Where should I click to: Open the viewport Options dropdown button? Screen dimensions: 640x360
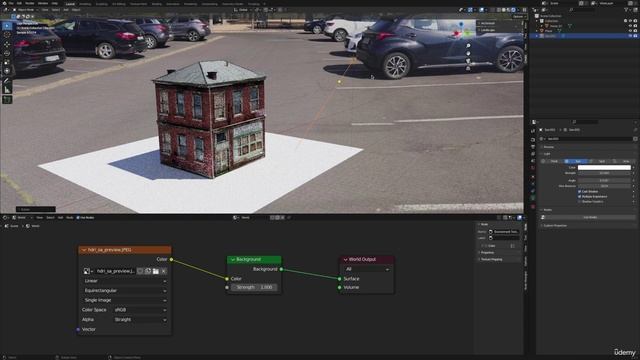(x=518, y=17)
